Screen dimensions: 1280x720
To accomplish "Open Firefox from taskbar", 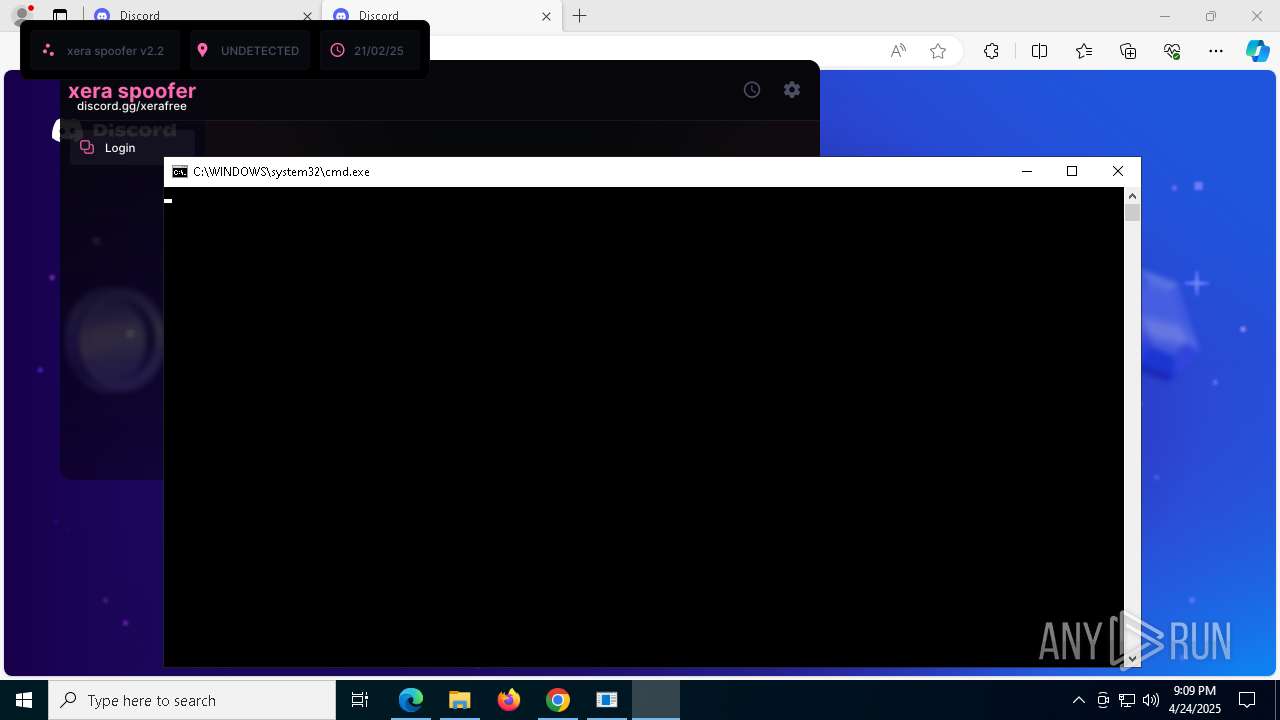I will [x=509, y=700].
